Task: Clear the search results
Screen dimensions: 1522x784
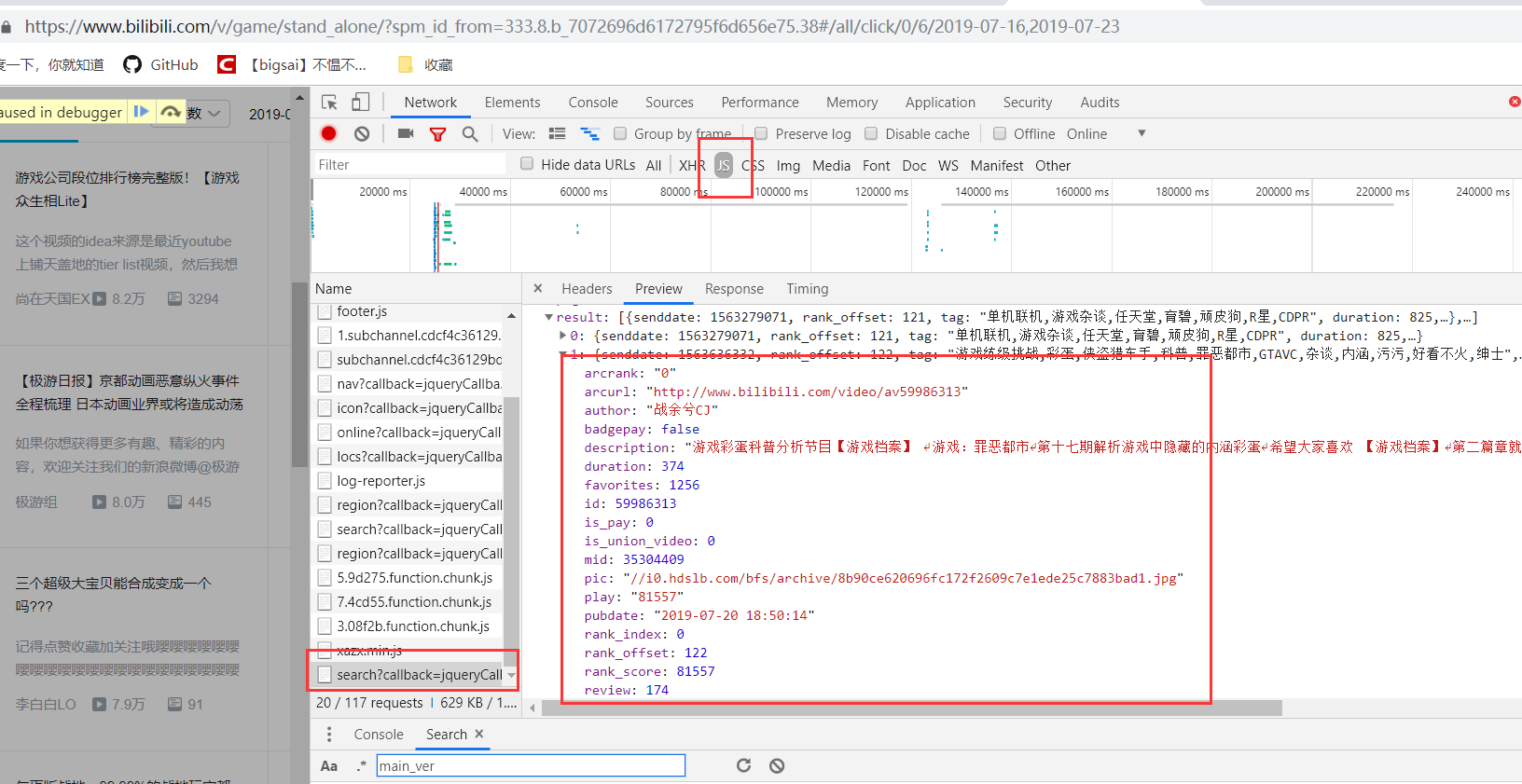Action: 777,765
